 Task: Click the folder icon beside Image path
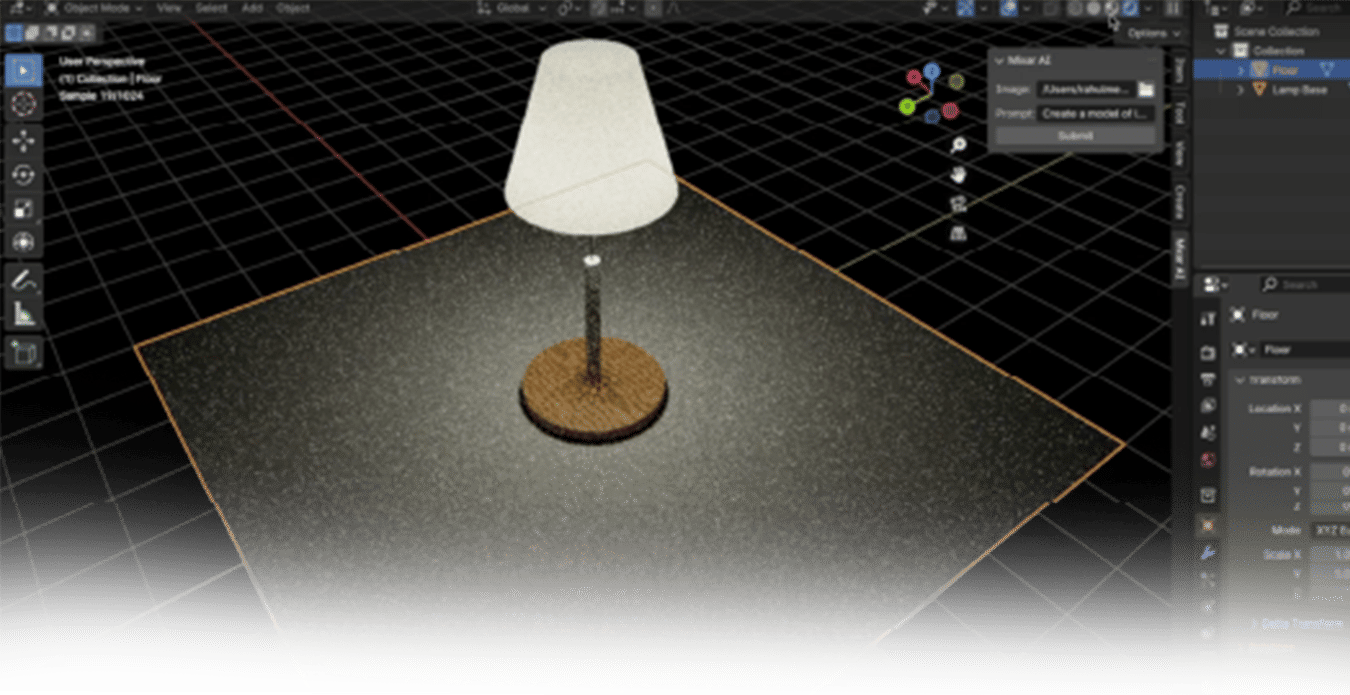pyautogui.click(x=1146, y=89)
